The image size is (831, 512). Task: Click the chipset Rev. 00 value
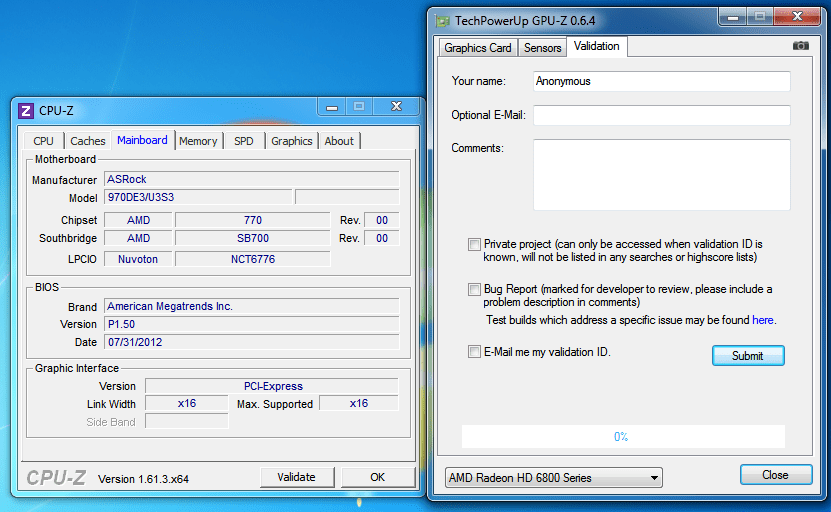tap(382, 220)
